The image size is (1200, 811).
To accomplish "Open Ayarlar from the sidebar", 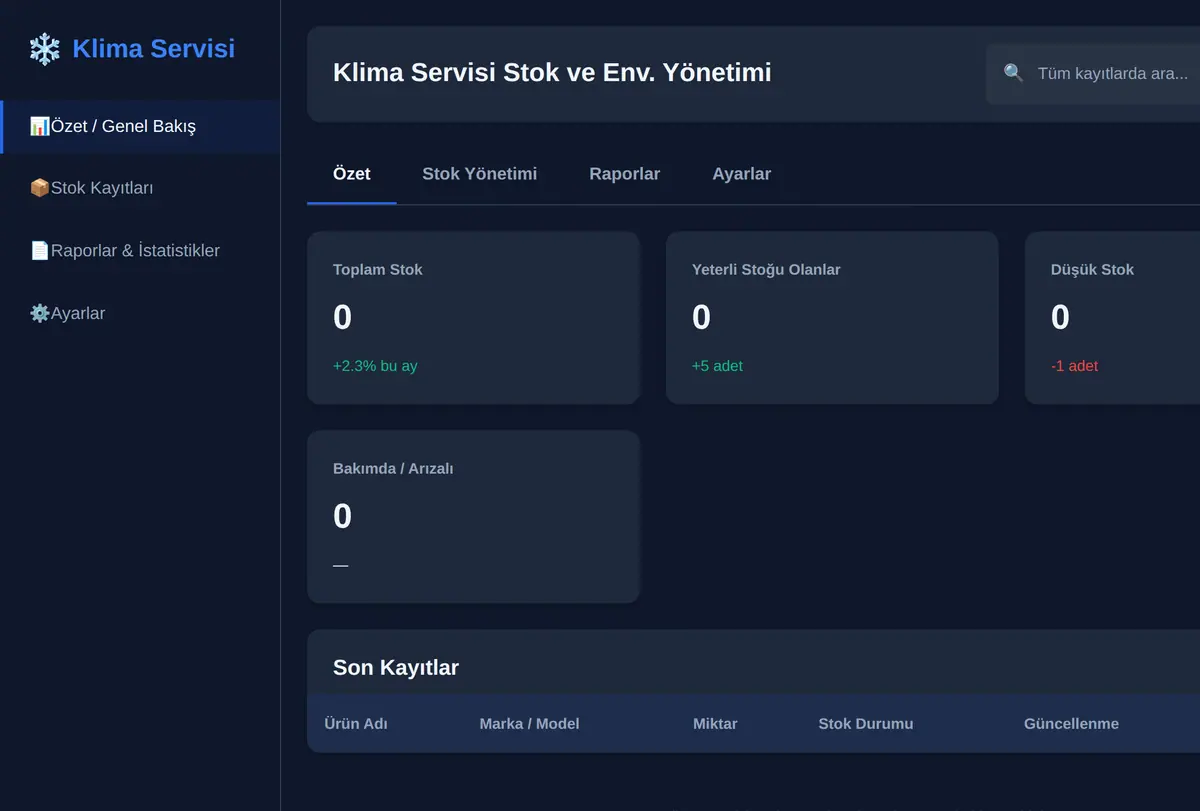I will pyautogui.click(x=140, y=313).
